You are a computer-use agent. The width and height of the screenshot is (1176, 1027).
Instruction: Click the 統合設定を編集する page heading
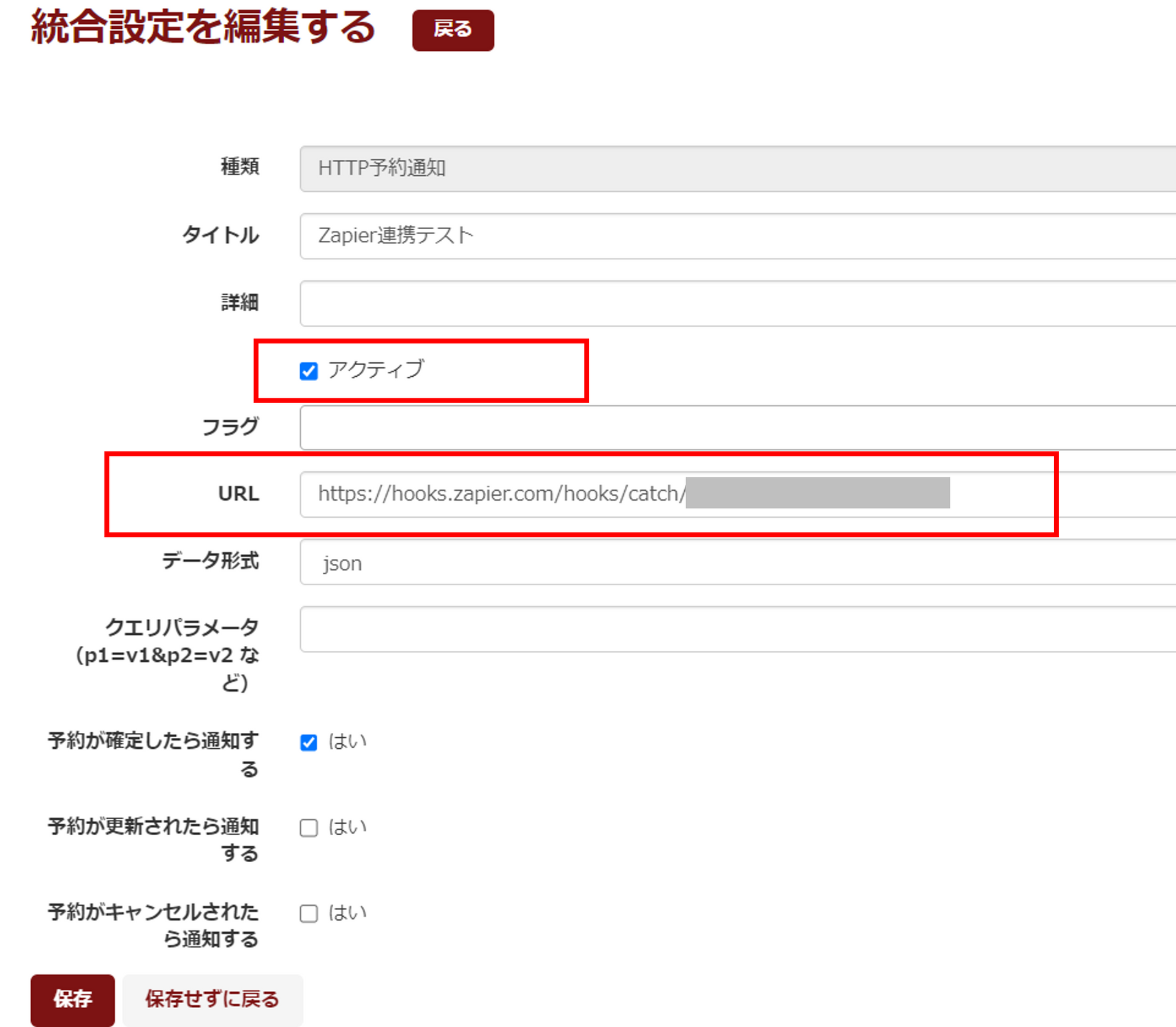pyautogui.click(x=203, y=28)
